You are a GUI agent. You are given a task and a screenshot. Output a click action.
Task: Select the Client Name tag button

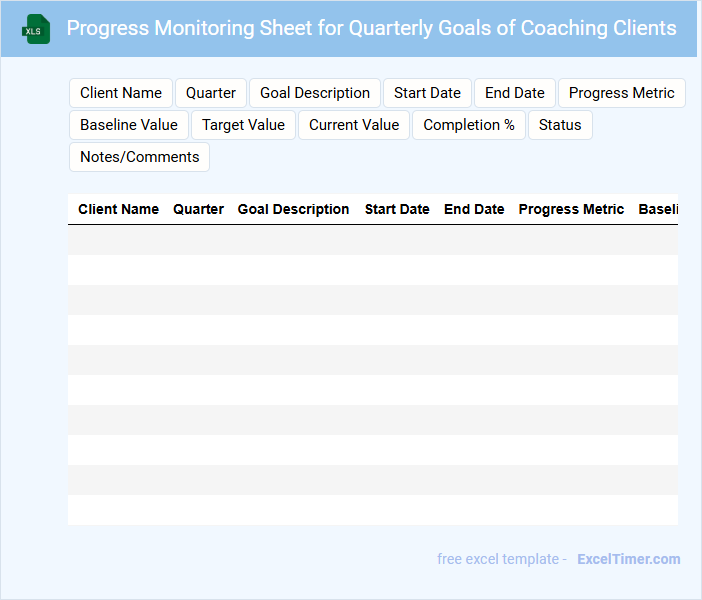(121, 93)
